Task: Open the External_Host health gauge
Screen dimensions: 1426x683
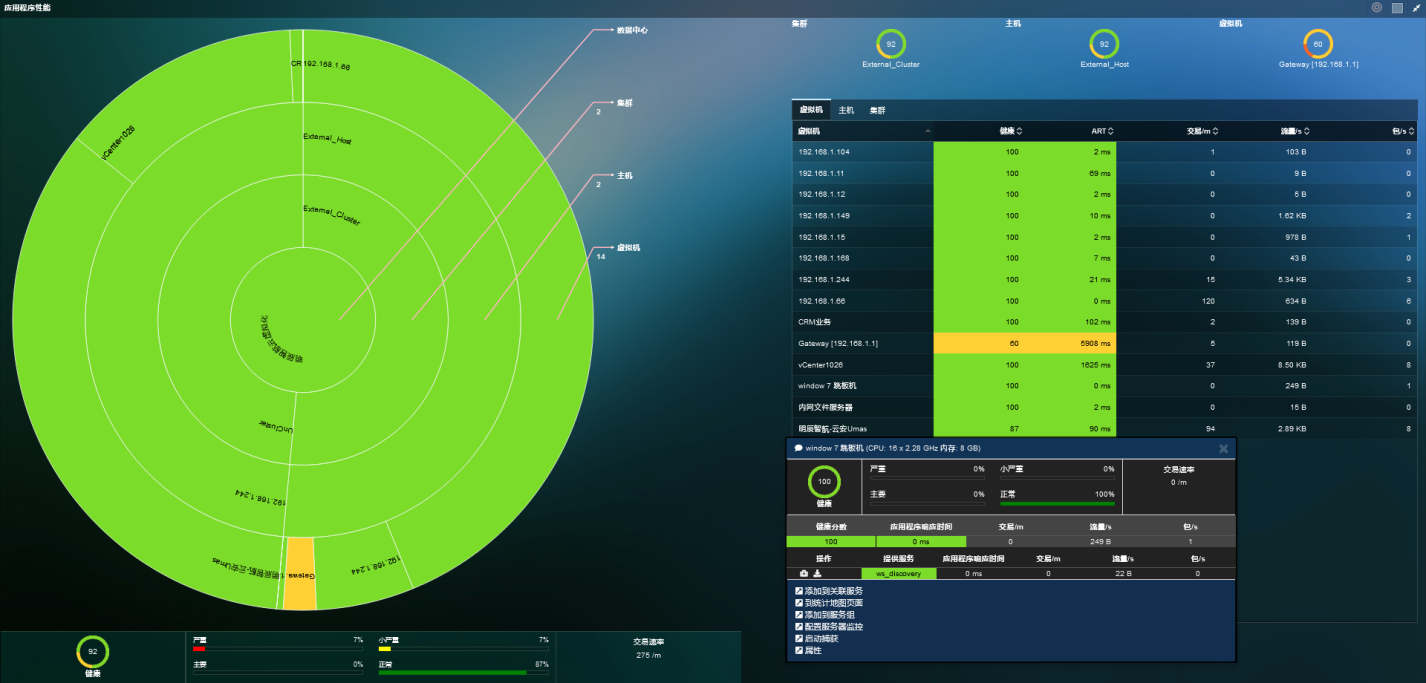Action: coord(1104,44)
